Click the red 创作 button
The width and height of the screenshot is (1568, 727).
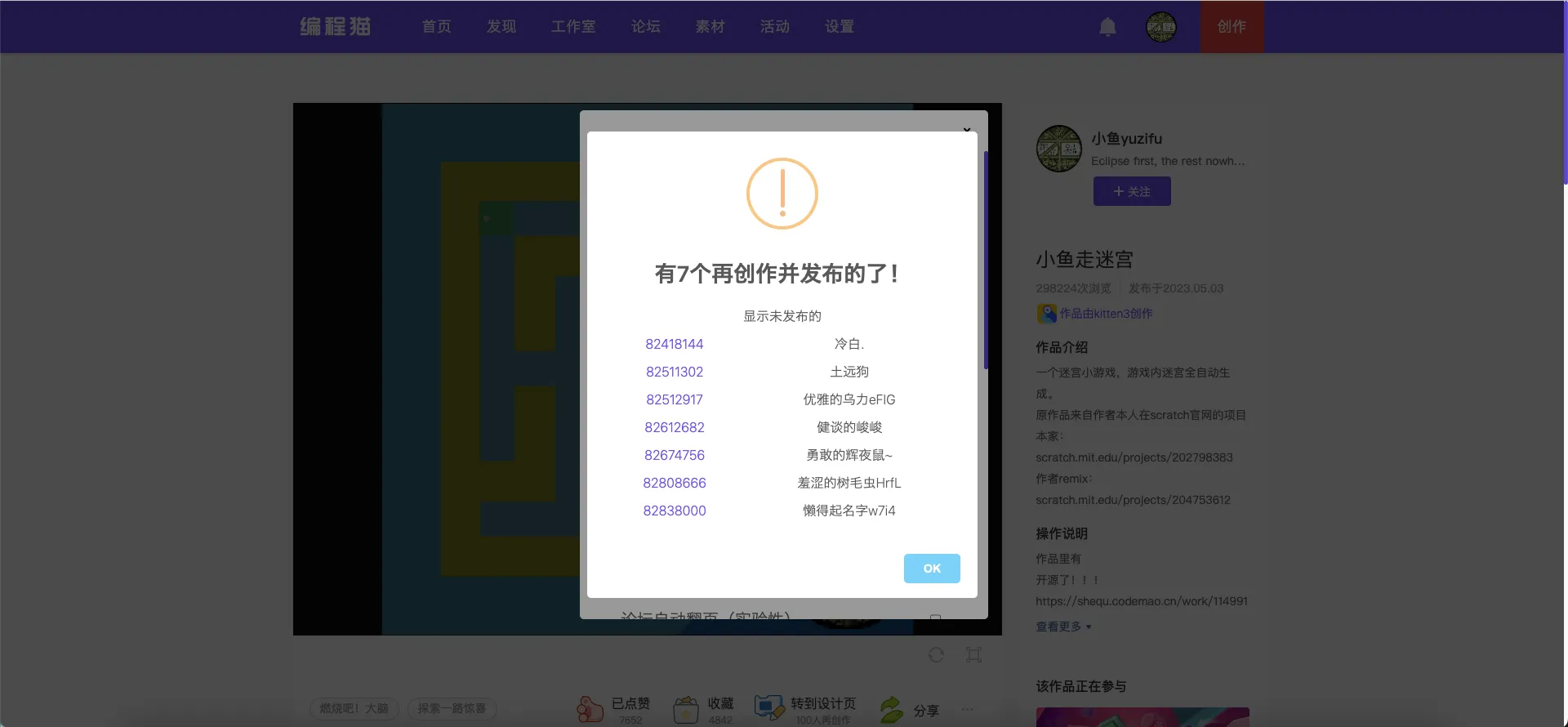pyautogui.click(x=1232, y=27)
